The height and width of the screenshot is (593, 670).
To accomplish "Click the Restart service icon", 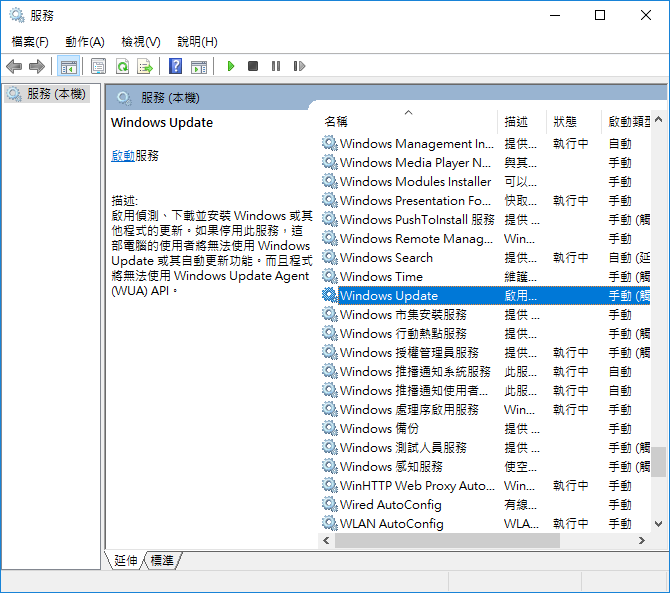I will [x=299, y=66].
